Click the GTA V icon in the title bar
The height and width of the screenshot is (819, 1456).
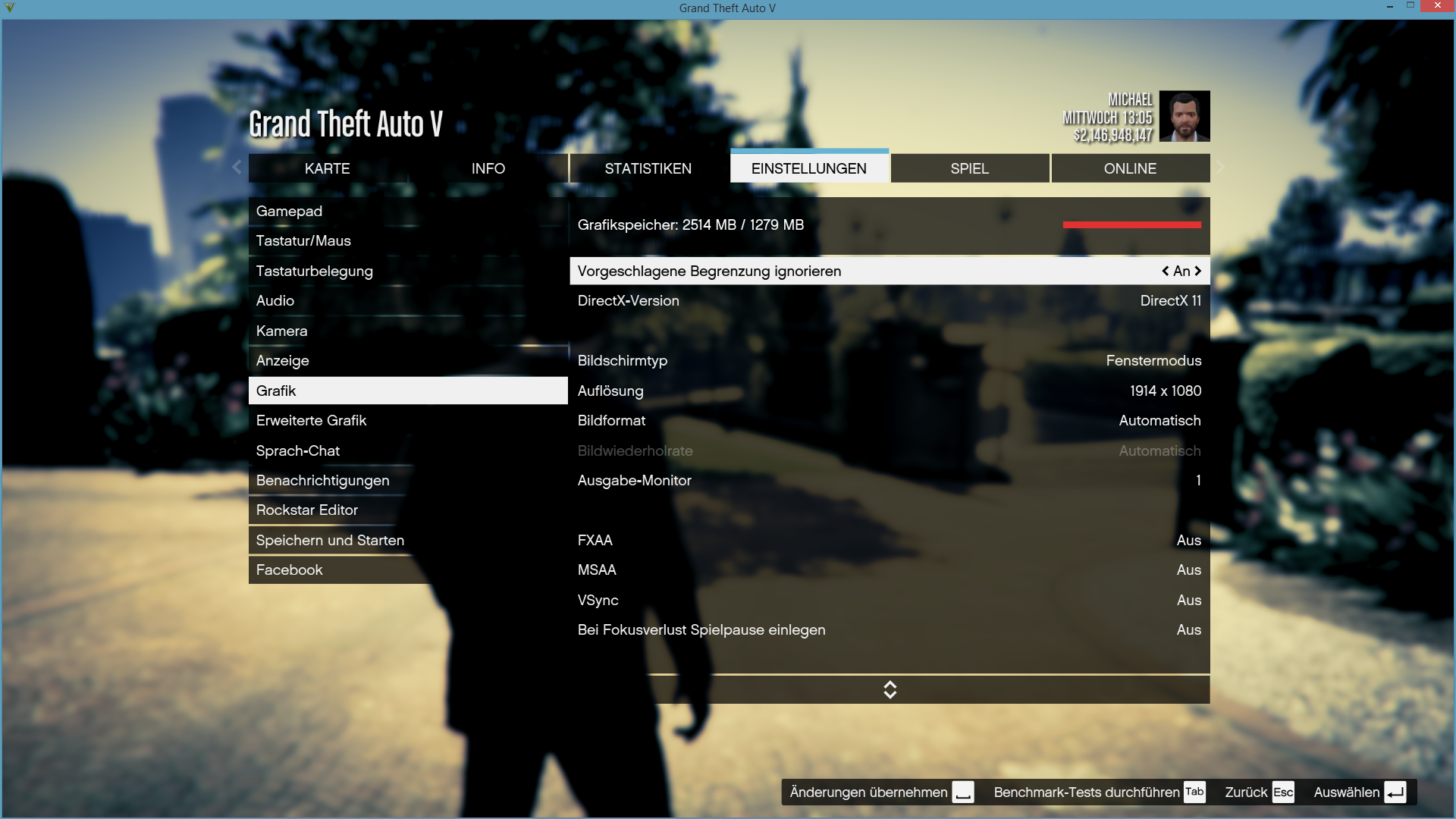[10, 8]
